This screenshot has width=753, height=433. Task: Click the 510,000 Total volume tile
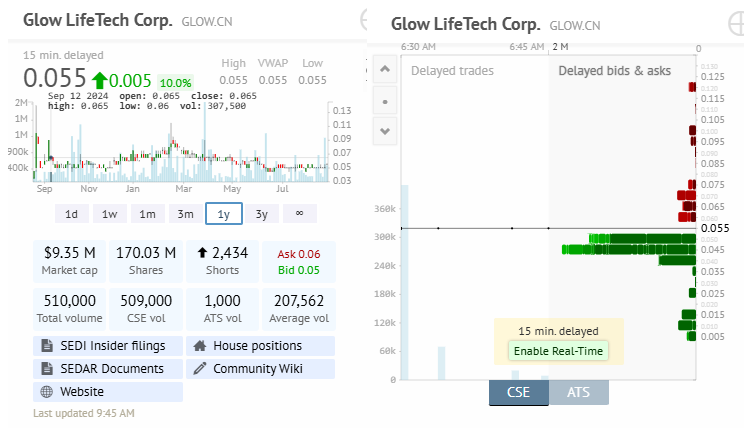(70, 309)
